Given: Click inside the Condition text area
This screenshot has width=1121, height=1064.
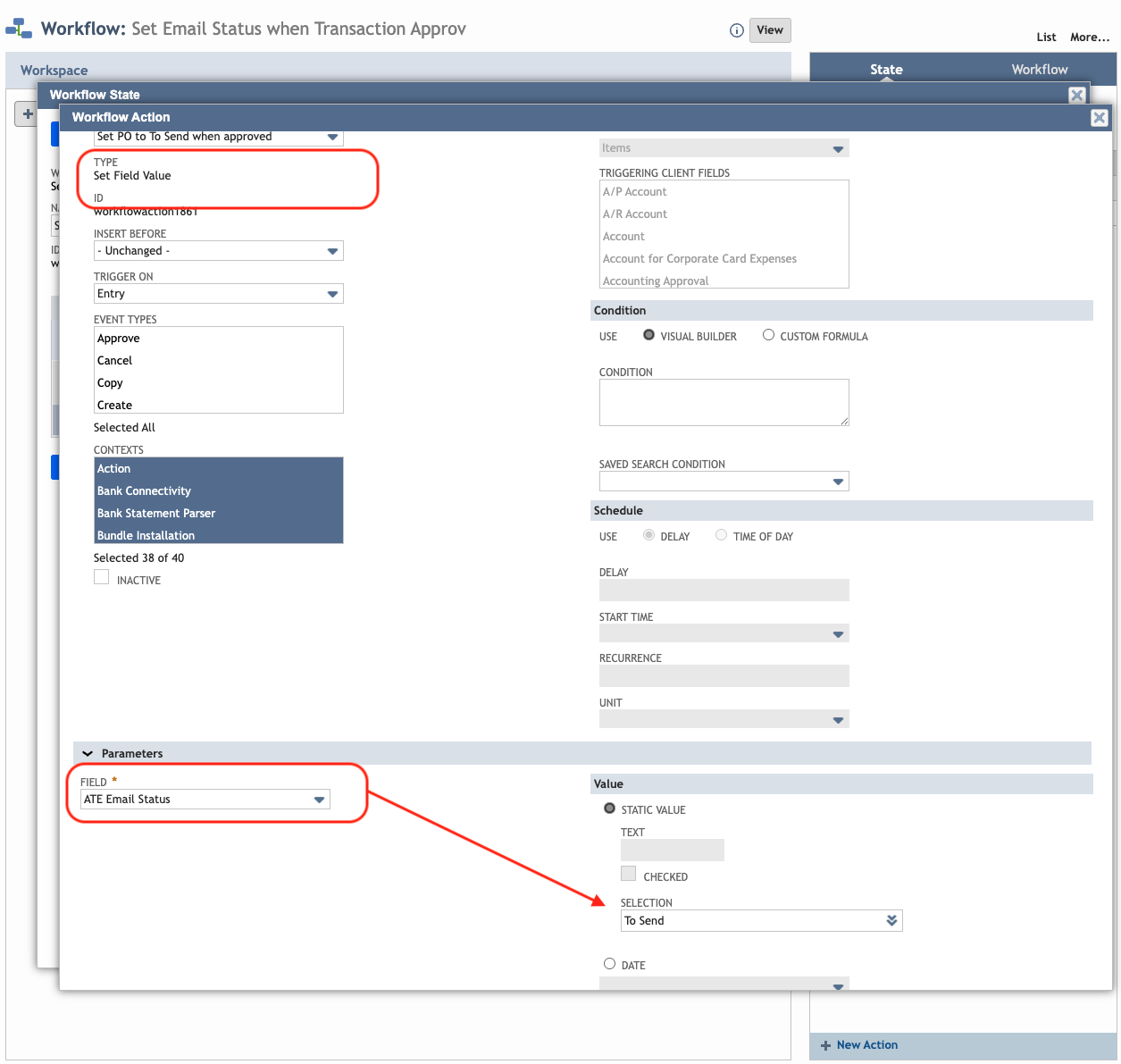Looking at the screenshot, I should pos(724,402).
